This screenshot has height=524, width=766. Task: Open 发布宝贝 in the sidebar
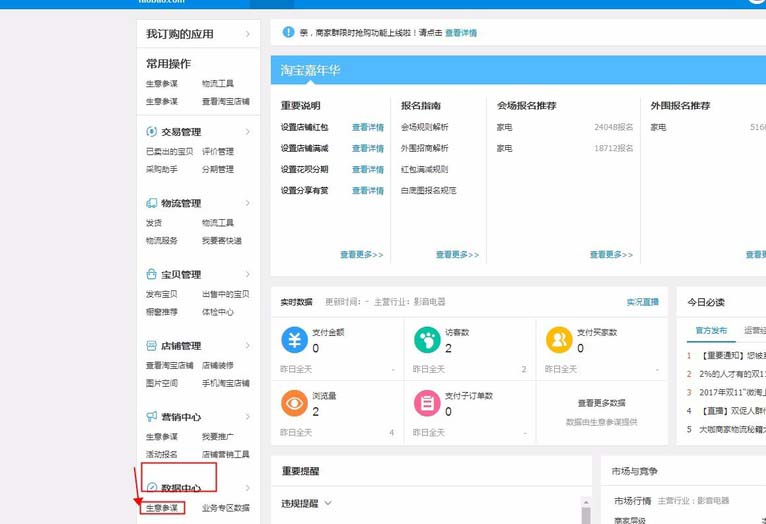coord(162,294)
